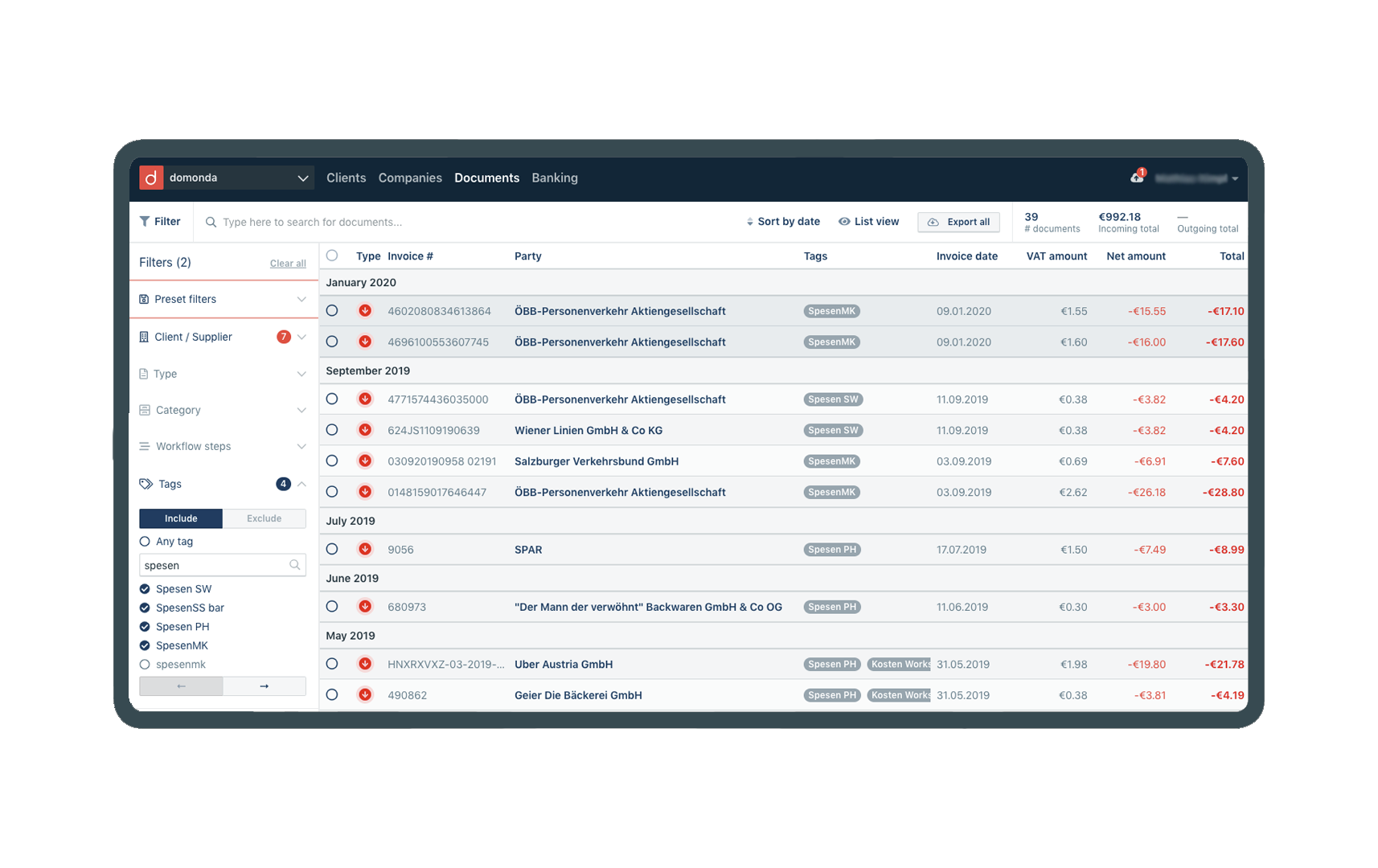Image resolution: width=1378 pixels, height=868 pixels.
Task: Click the search magnifier icon in the tag search
Action: [x=295, y=566]
